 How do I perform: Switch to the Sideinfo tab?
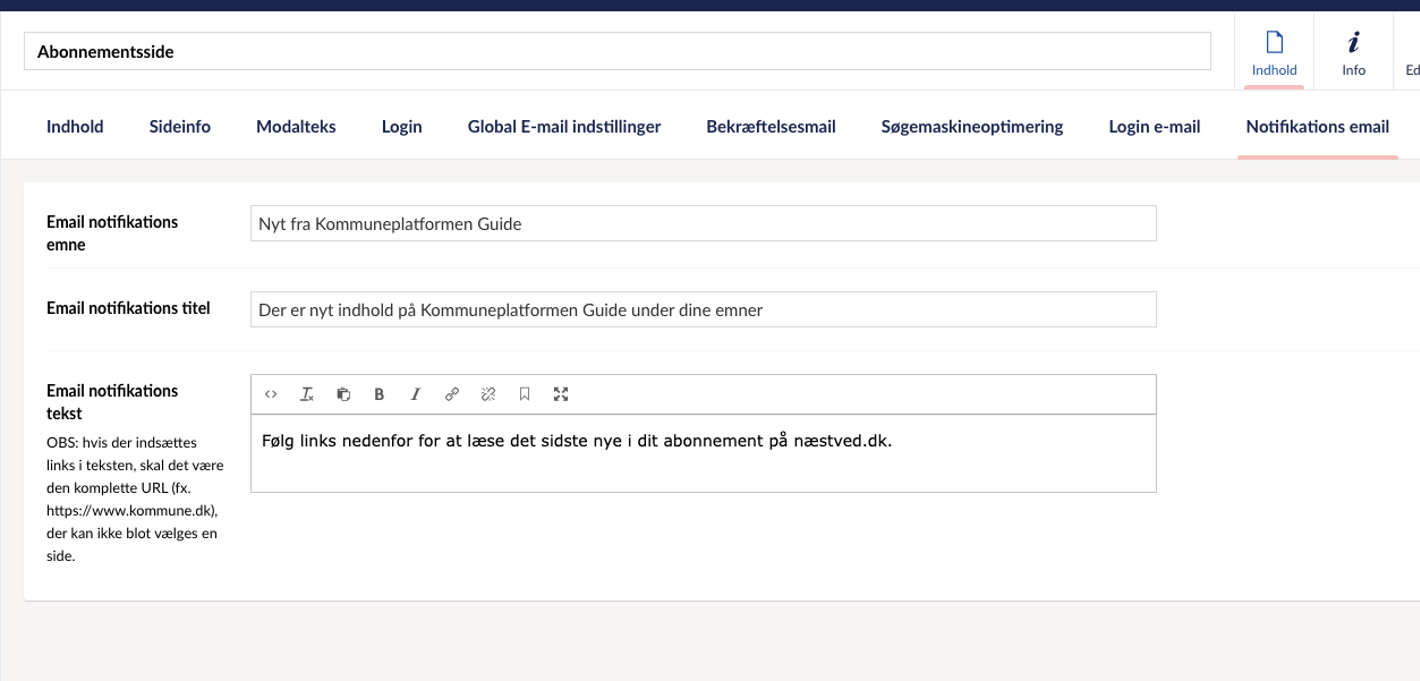click(x=180, y=126)
